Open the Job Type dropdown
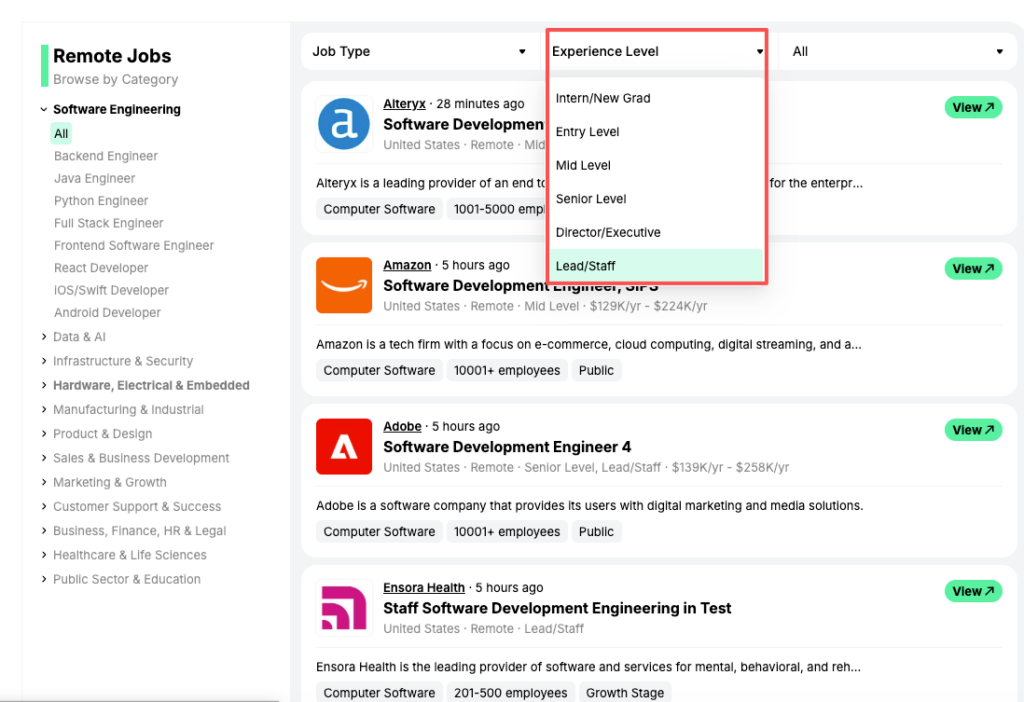 tap(419, 50)
